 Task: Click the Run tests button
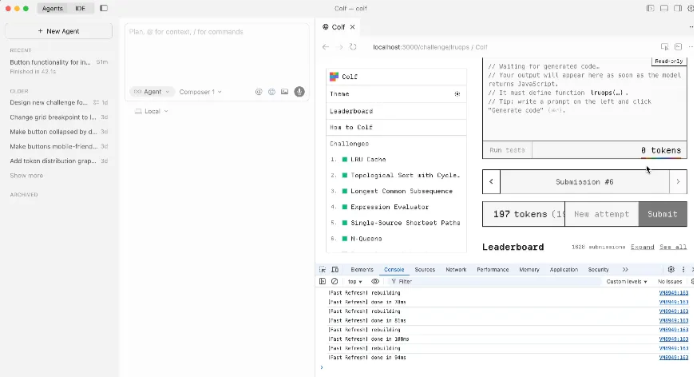click(507, 150)
